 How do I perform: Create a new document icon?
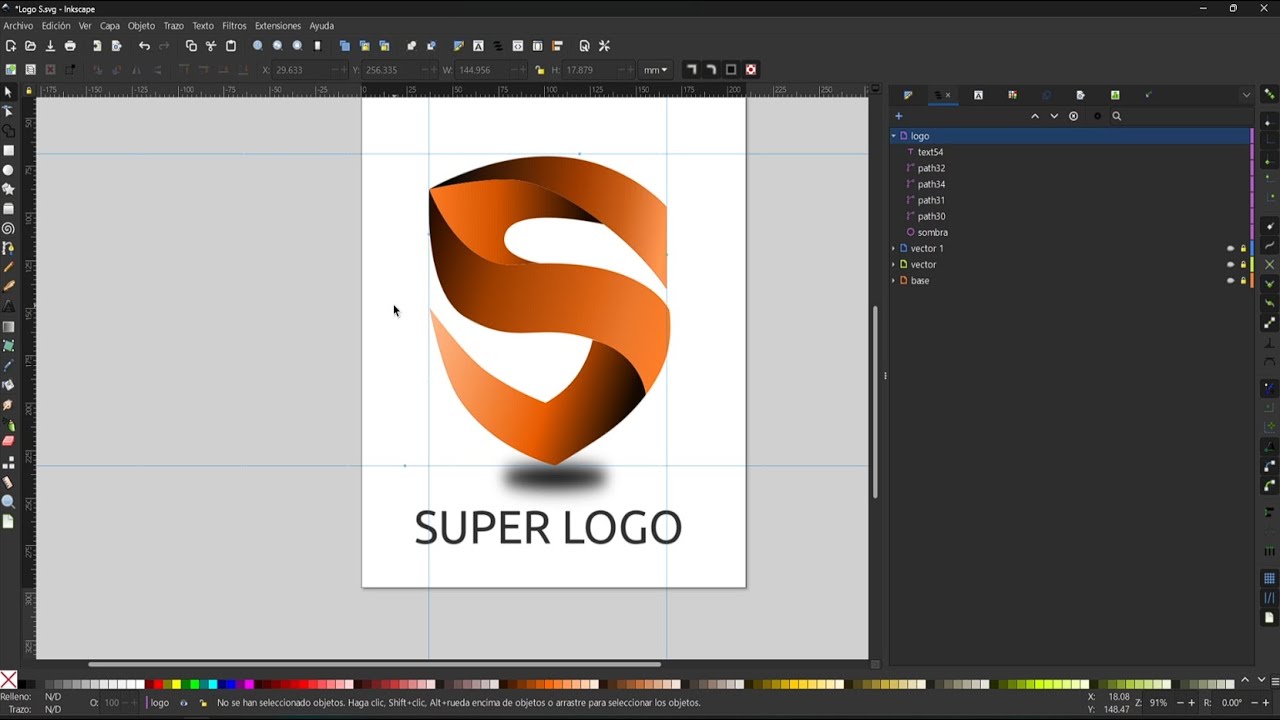(10, 46)
